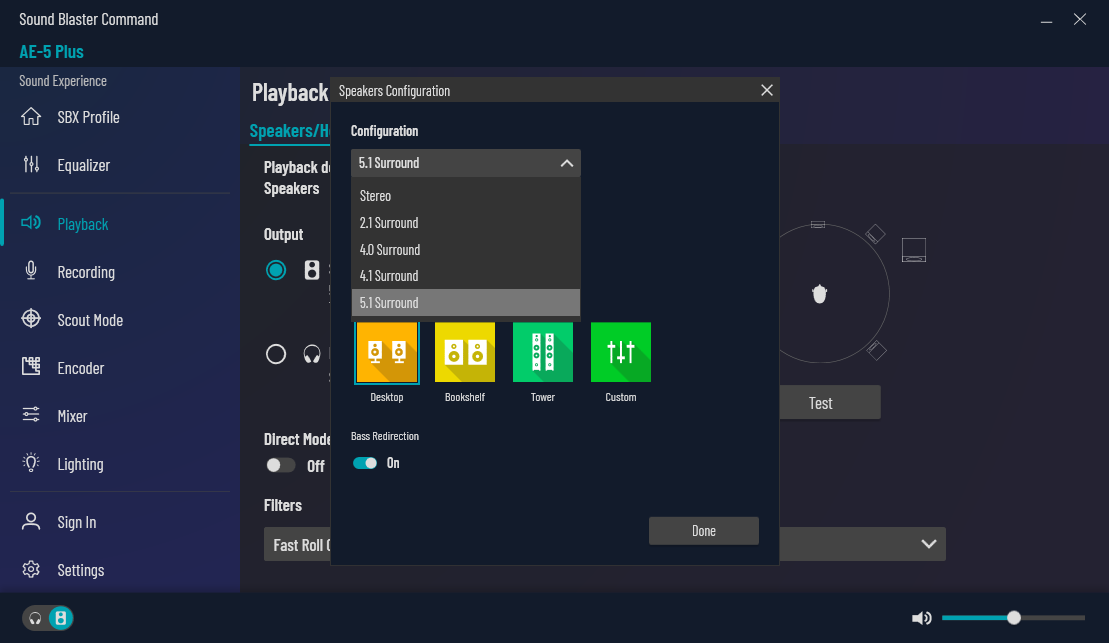Click the Lighting bulb icon

(x=31, y=463)
